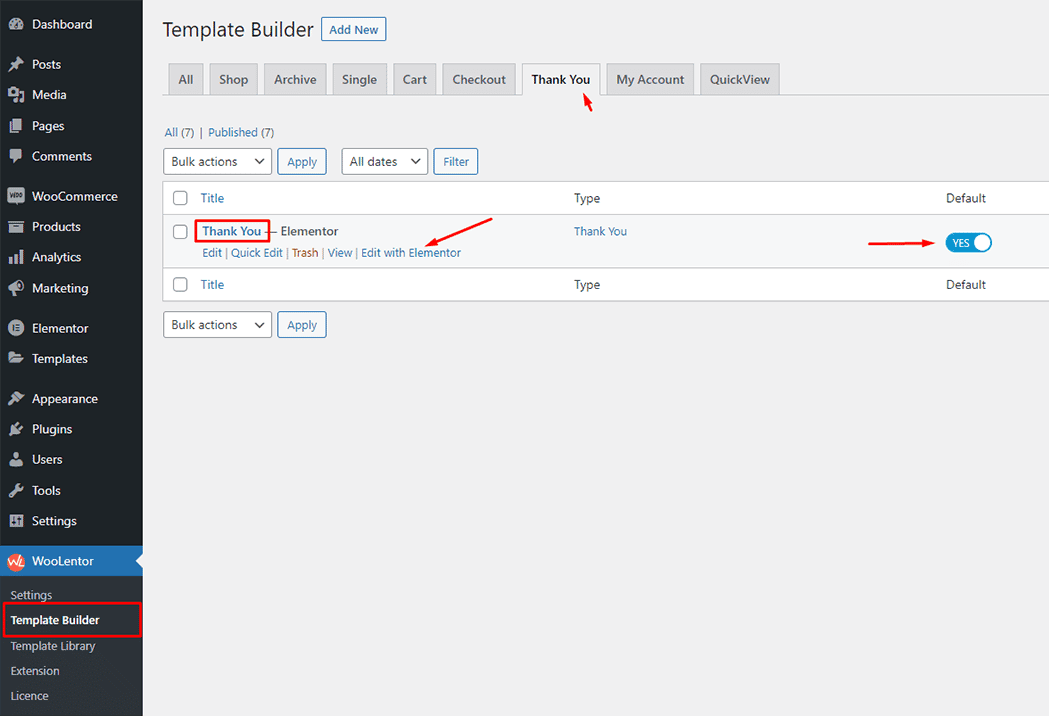Switch to the Cart tab

click(x=415, y=80)
